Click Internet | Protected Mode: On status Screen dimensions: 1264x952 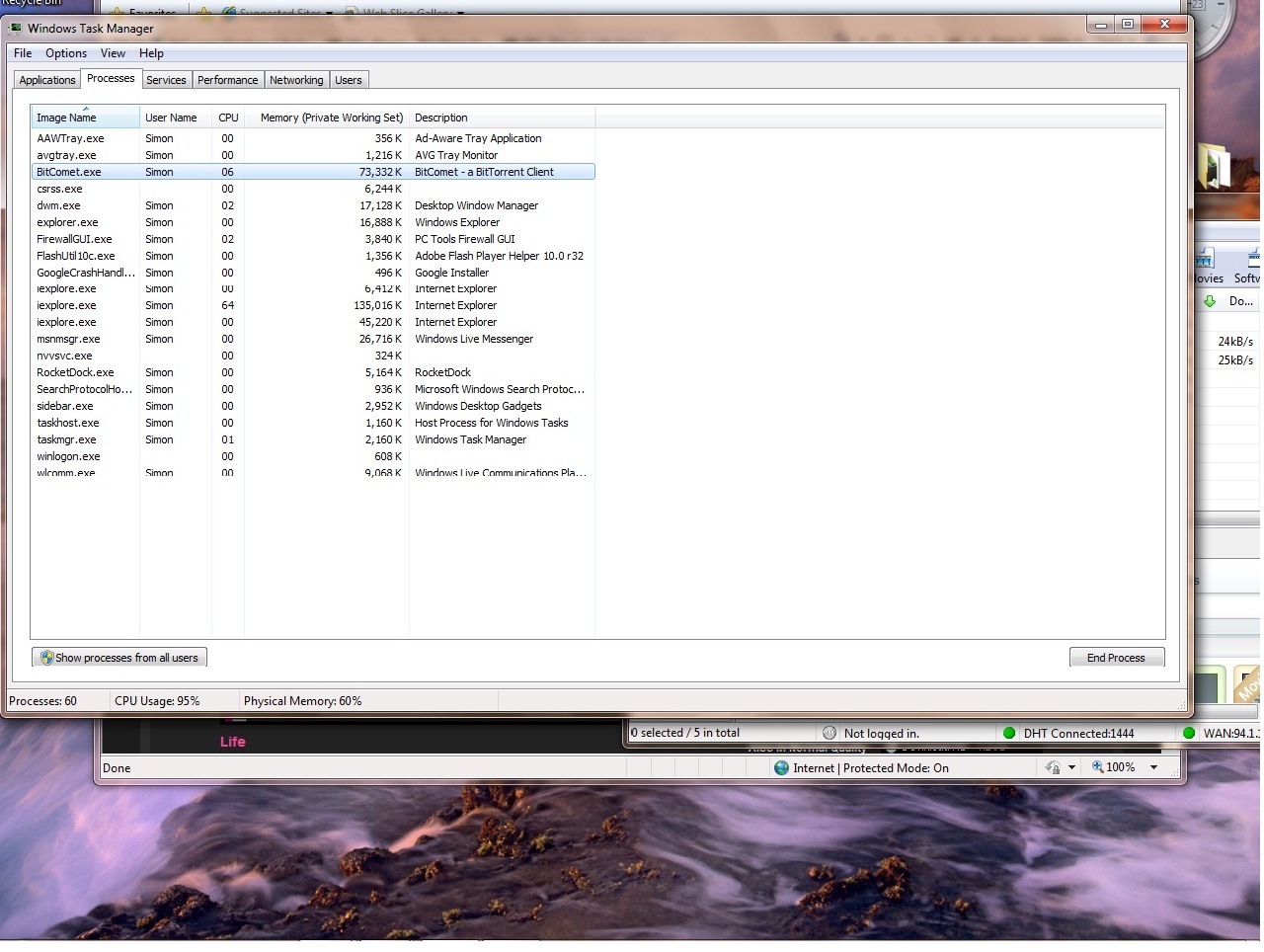point(871,767)
